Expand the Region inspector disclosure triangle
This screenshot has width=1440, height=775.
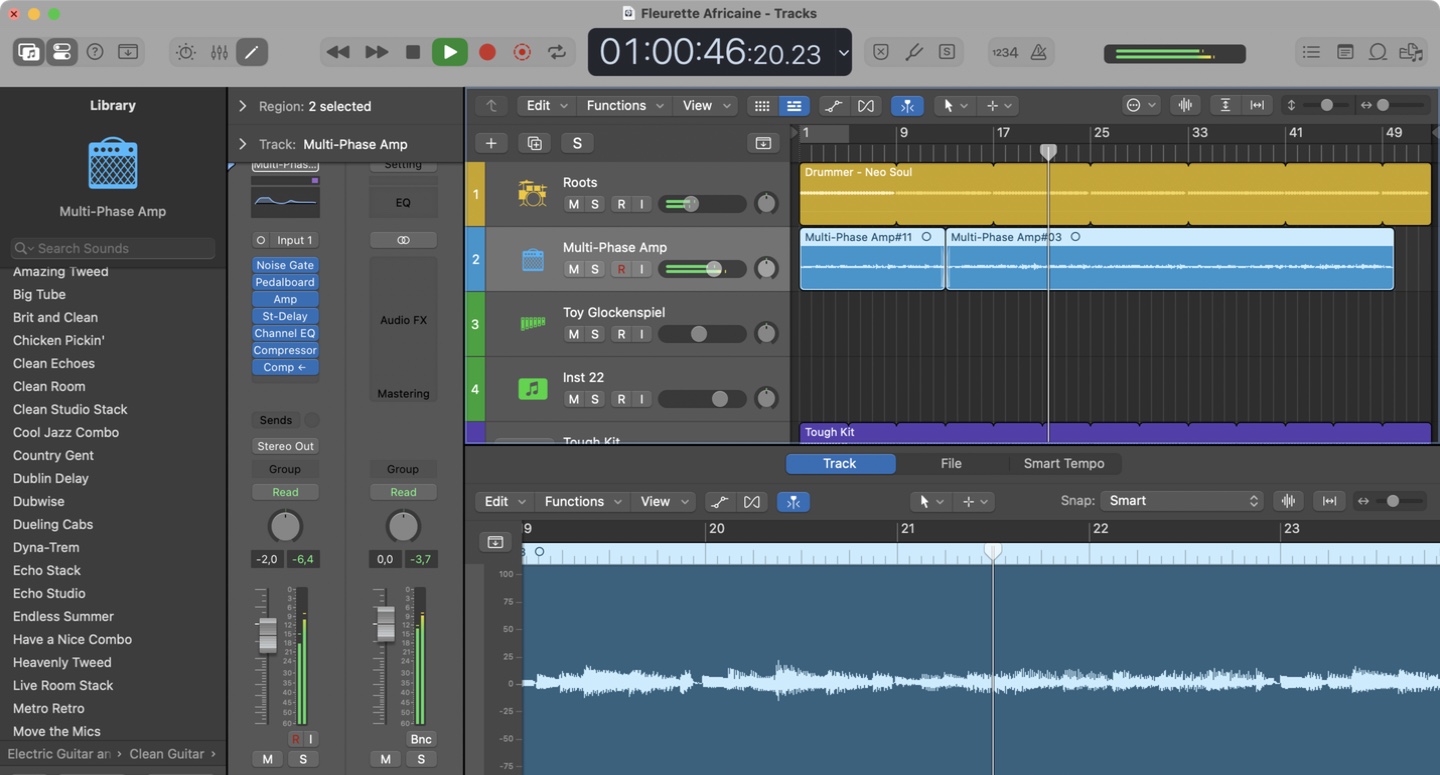pyautogui.click(x=242, y=106)
